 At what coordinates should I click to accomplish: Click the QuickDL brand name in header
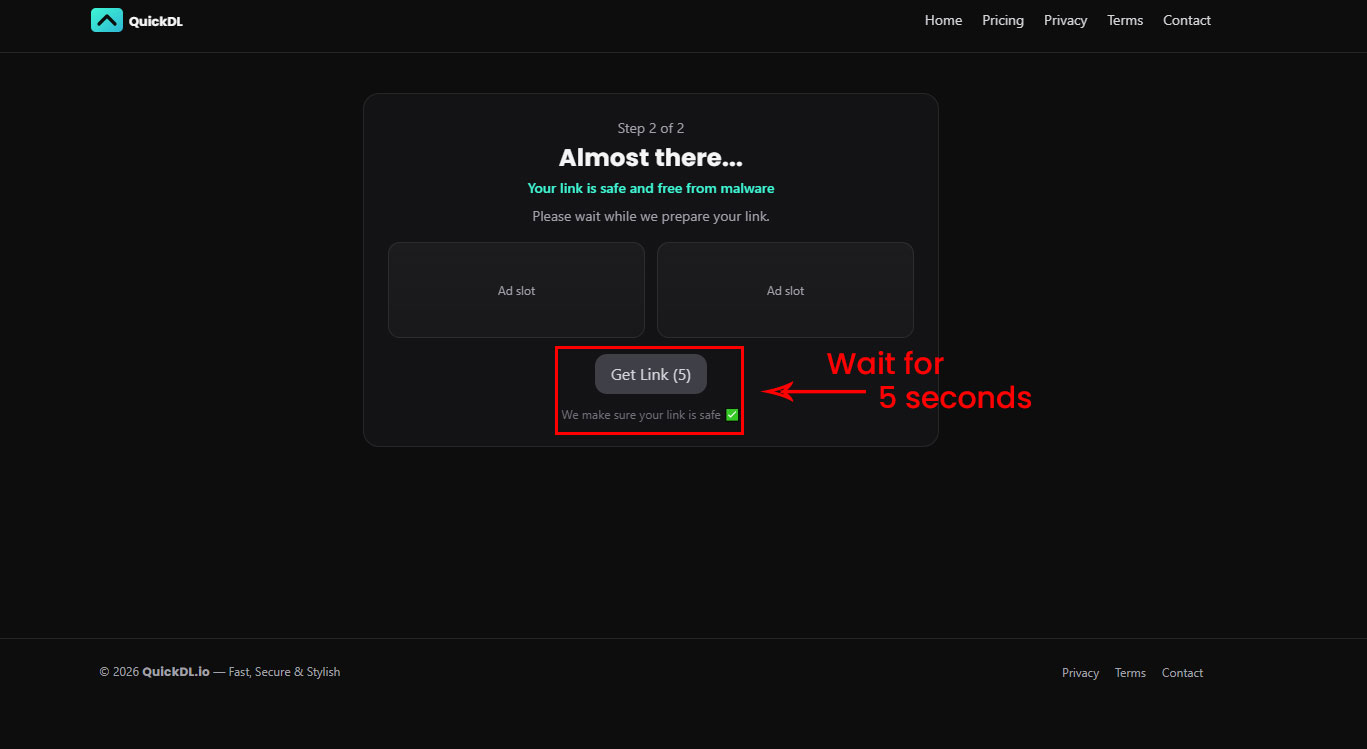[x=156, y=22]
